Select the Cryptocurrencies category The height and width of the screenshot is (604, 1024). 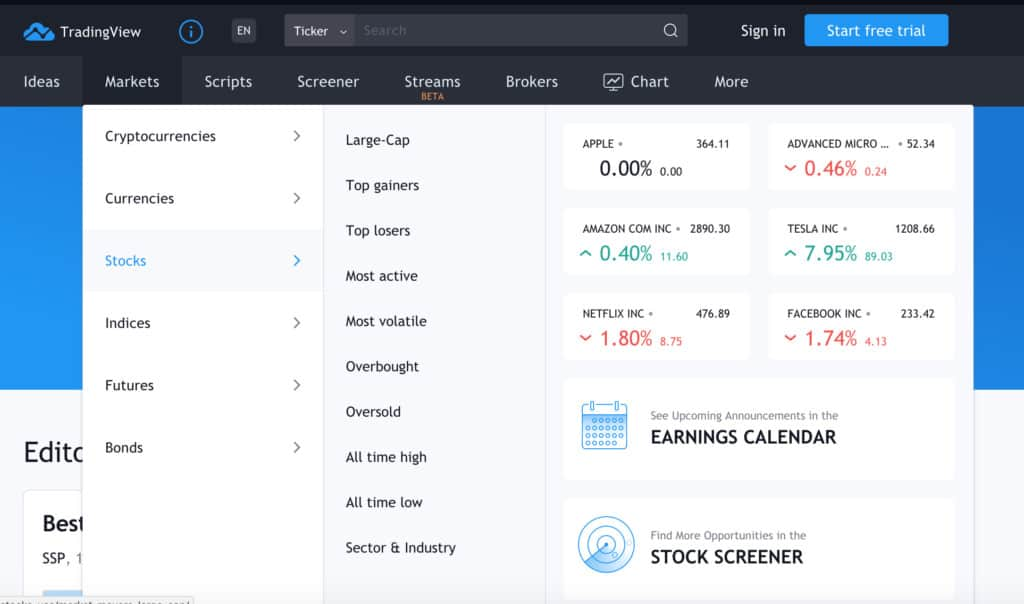tap(202, 136)
